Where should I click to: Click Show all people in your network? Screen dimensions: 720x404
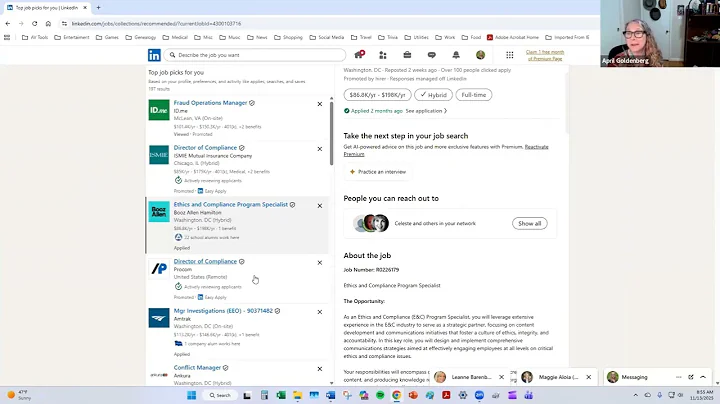click(x=529, y=224)
